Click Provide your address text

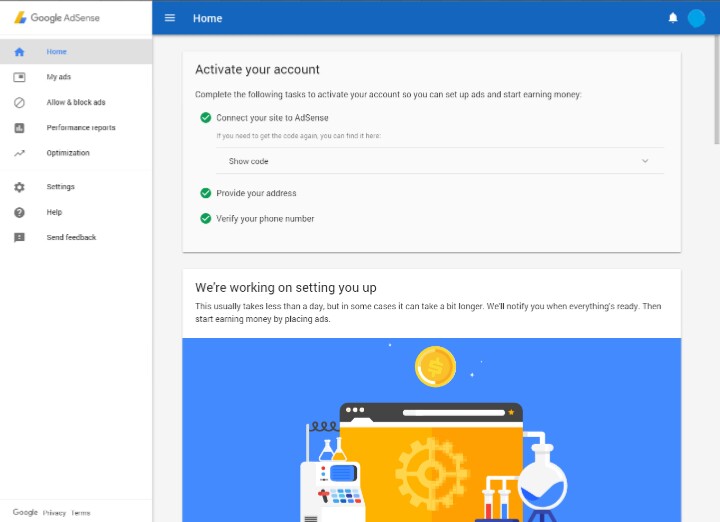click(256, 193)
